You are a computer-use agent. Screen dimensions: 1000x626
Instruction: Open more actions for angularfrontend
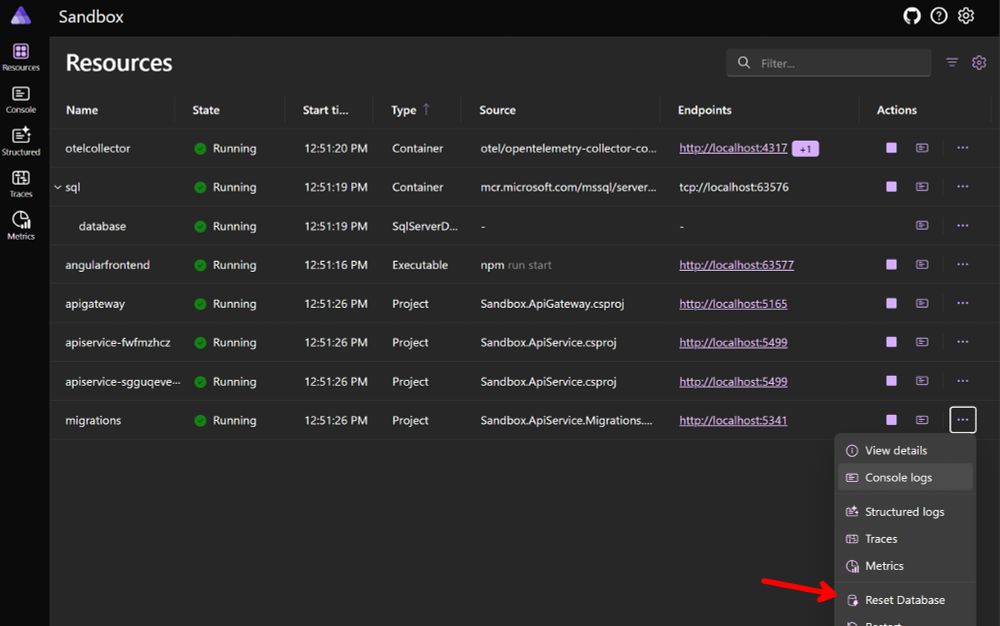pyautogui.click(x=962, y=265)
